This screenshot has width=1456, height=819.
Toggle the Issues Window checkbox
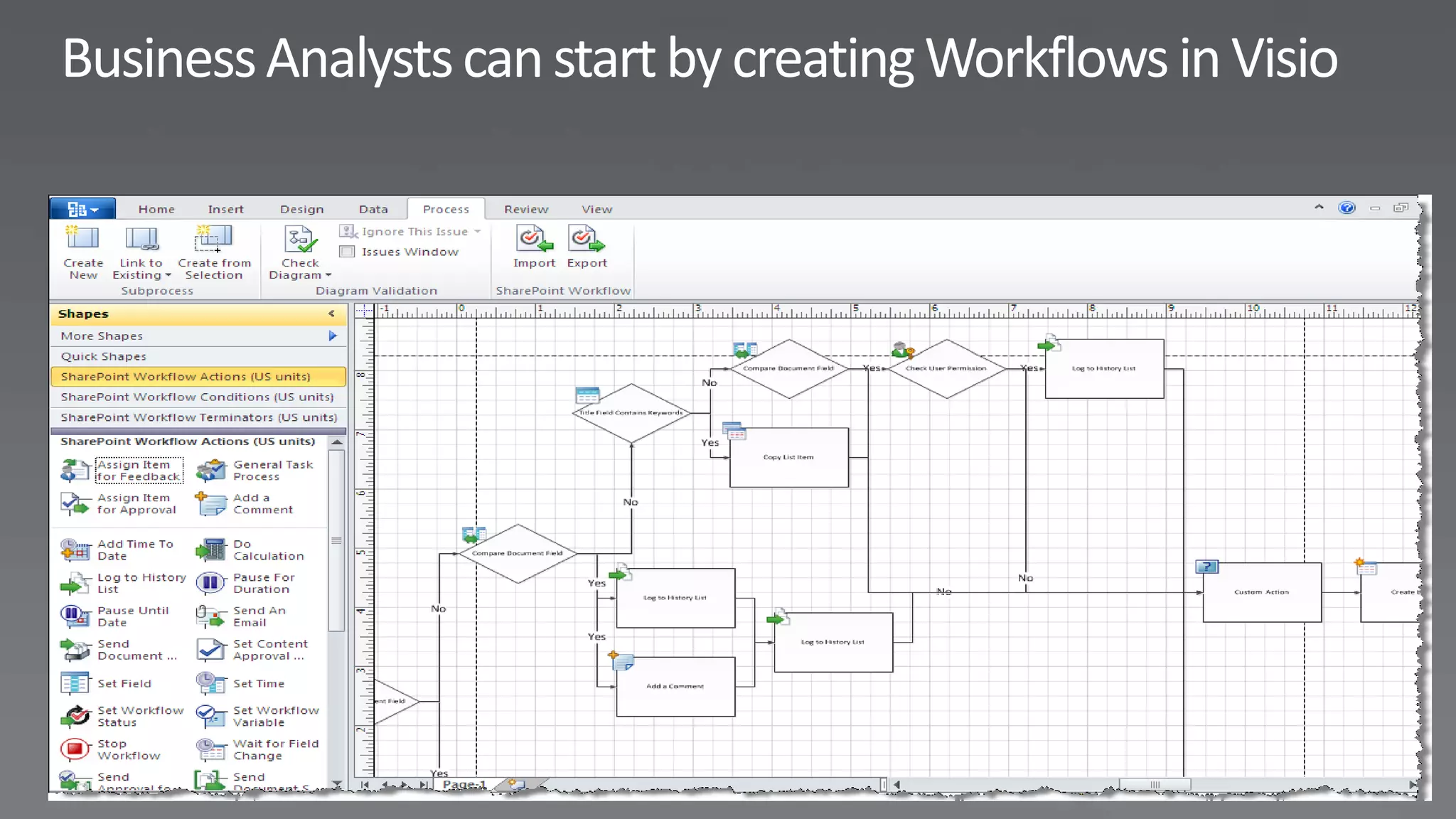pos(347,252)
